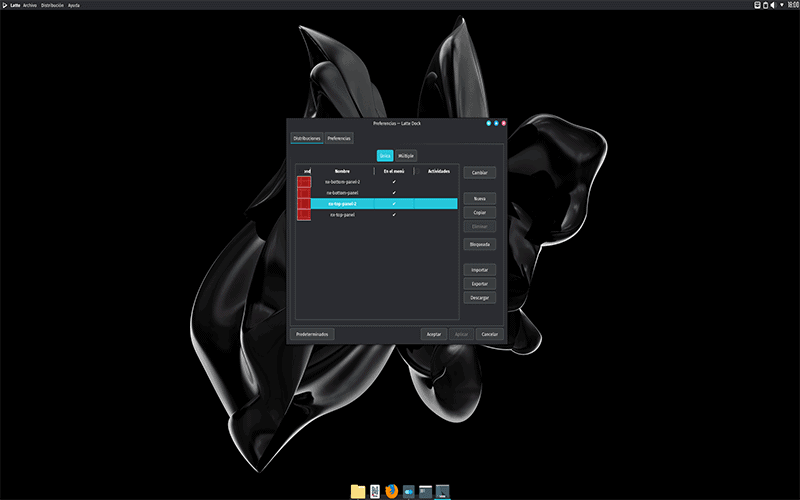The width and height of the screenshot is (800, 500).
Task: Click the Latte logo in top panel
Action: click(4, 5)
